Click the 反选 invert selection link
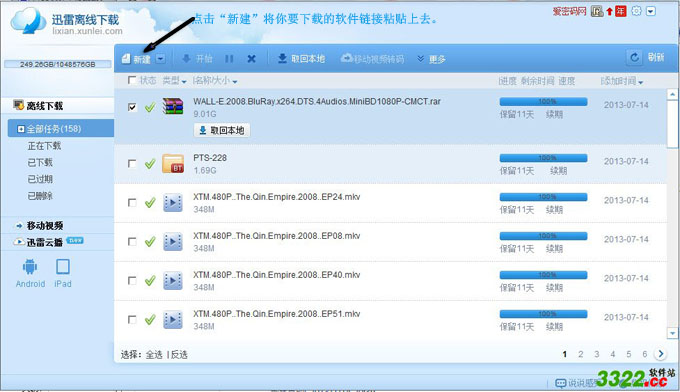 (179, 355)
